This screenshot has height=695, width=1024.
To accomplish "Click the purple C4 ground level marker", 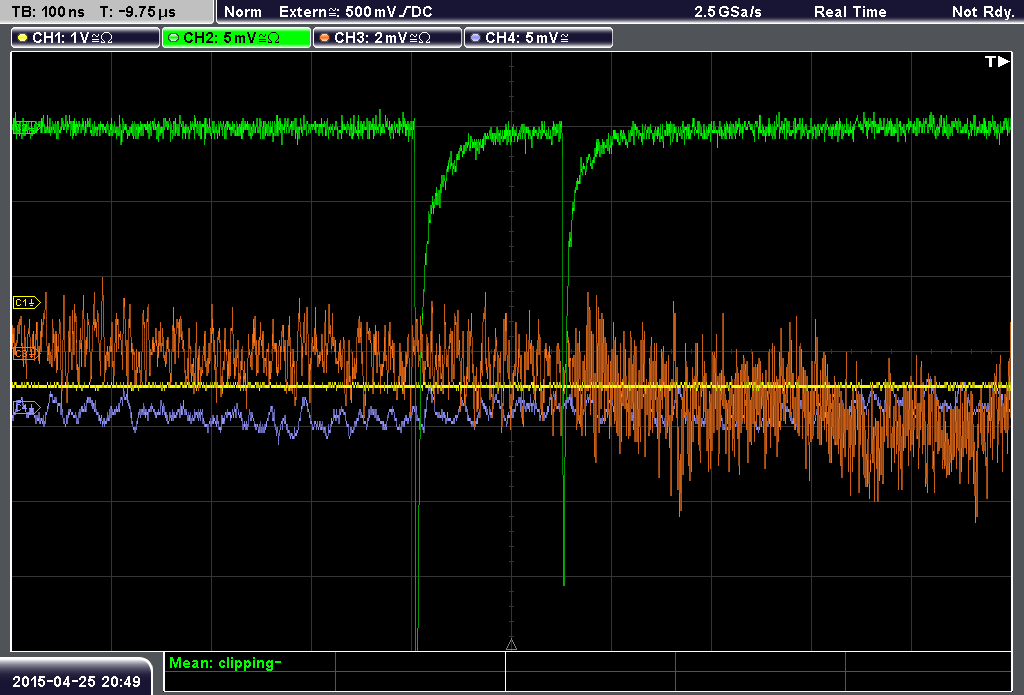I will click(x=26, y=408).
